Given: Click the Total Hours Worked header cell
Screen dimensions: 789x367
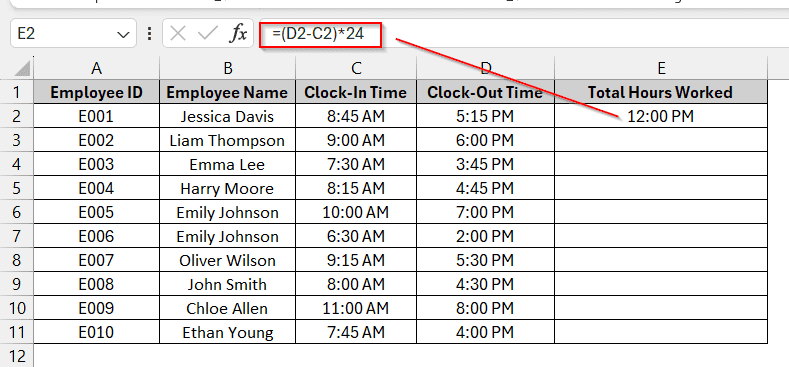Looking at the screenshot, I should click(x=661, y=92).
